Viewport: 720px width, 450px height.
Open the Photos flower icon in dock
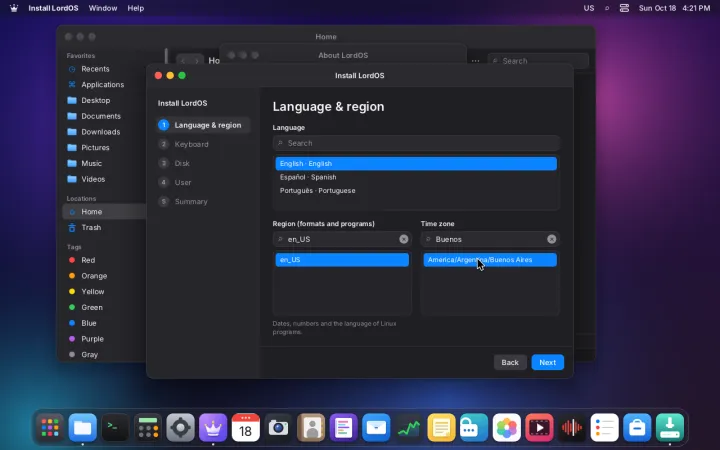pos(506,428)
